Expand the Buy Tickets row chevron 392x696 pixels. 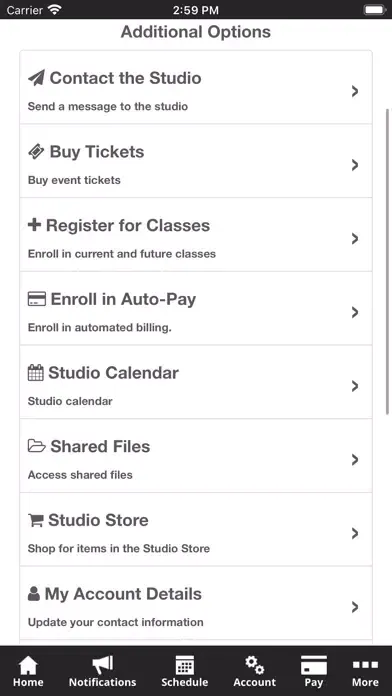pos(355,165)
